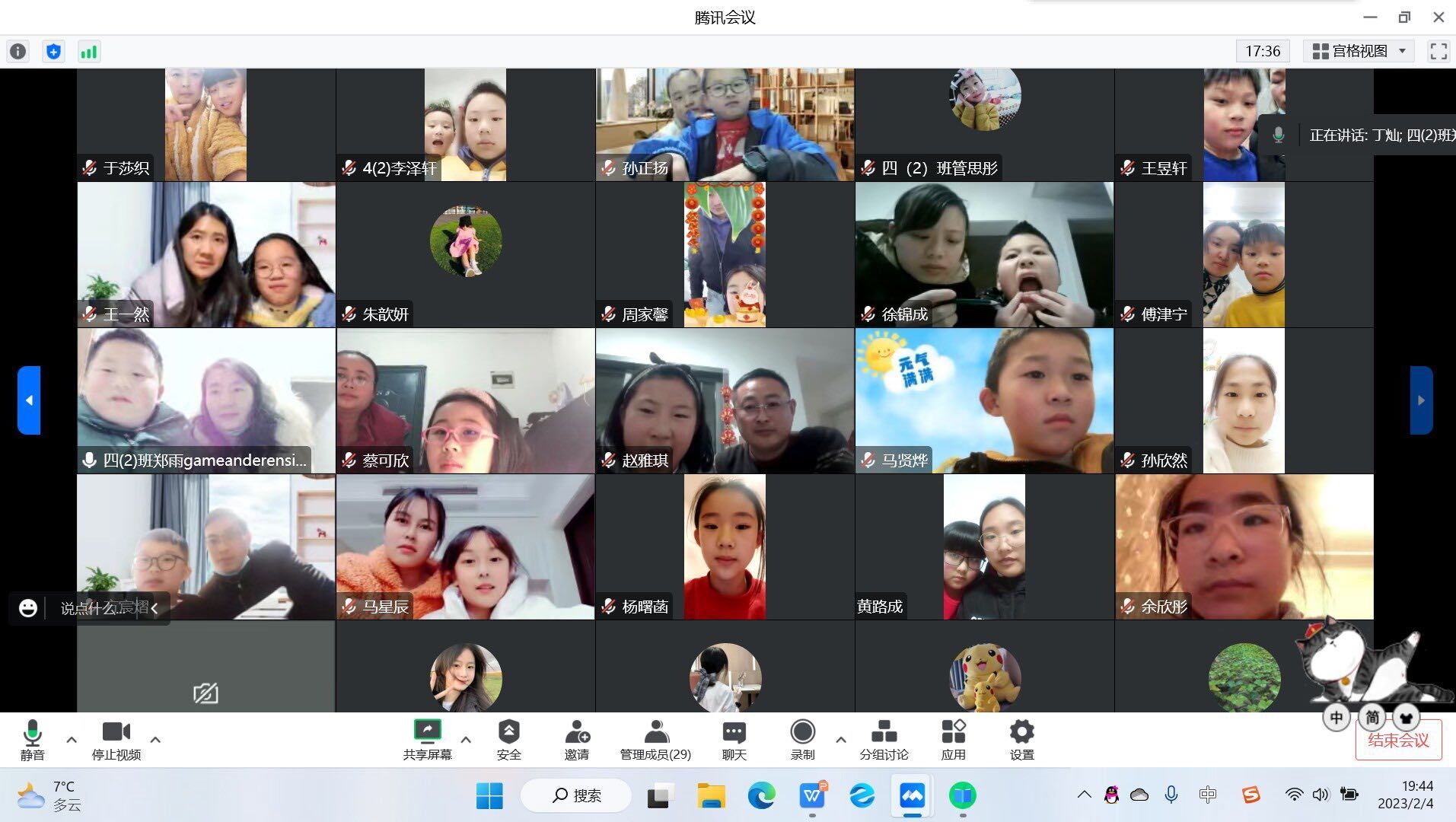Open the Invite (邀请) participants icon

[x=576, y=740]
